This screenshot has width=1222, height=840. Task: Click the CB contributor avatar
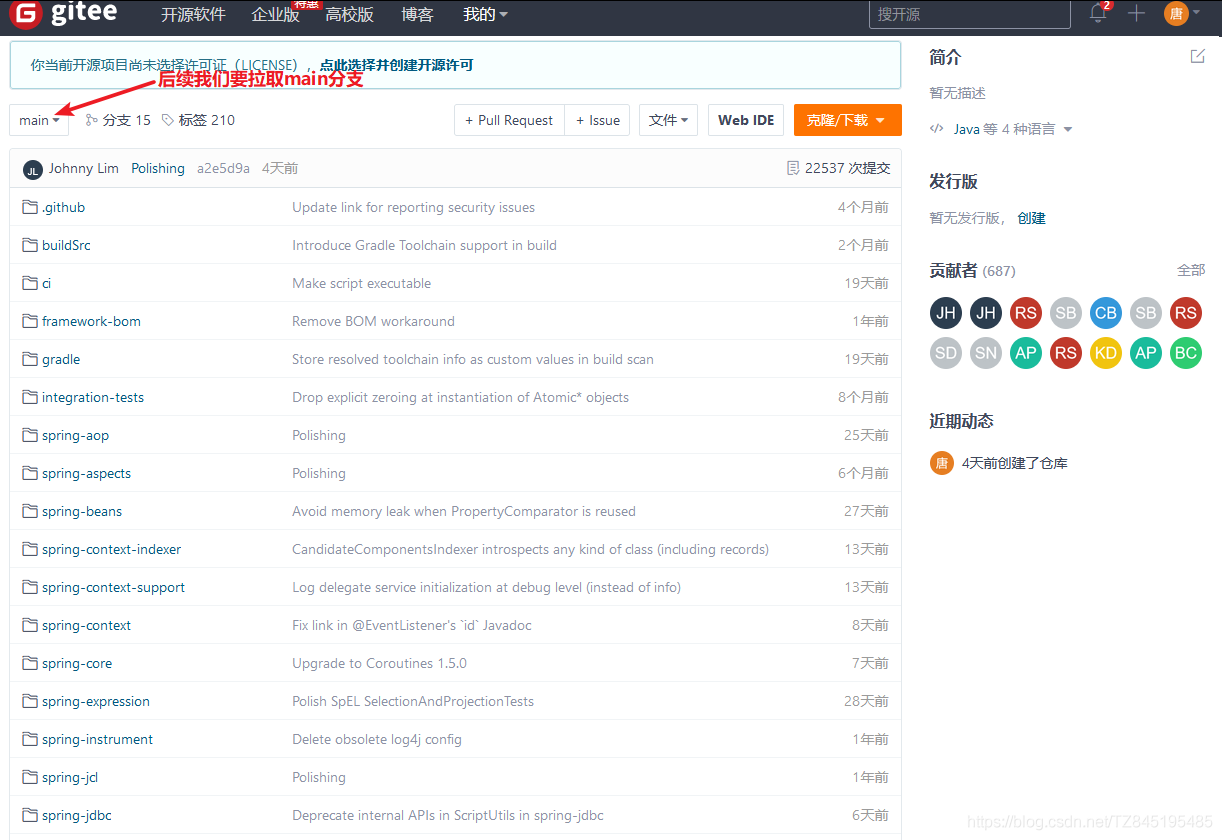tap(1106, 313)
